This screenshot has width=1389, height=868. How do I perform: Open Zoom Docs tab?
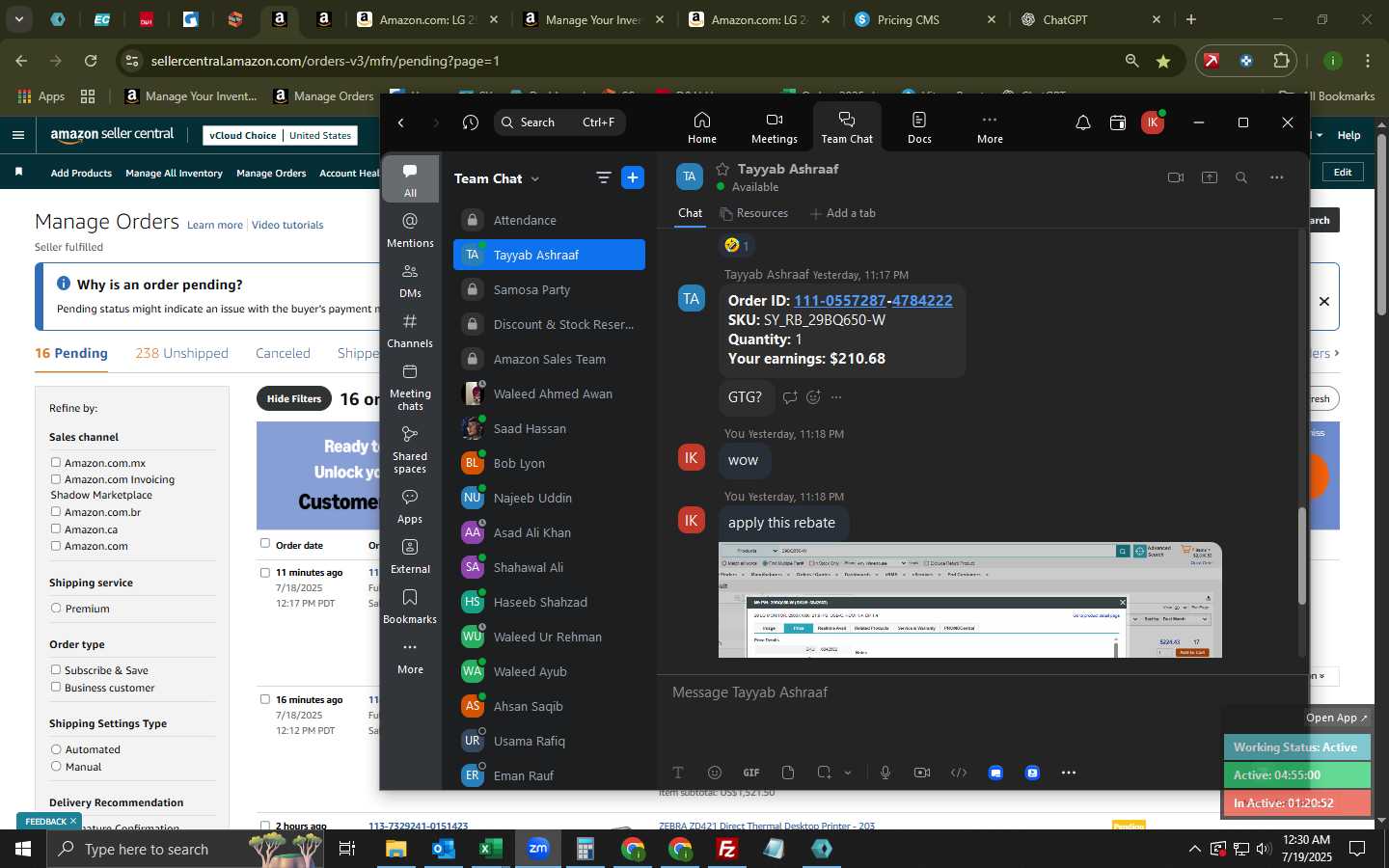point(919,127)
